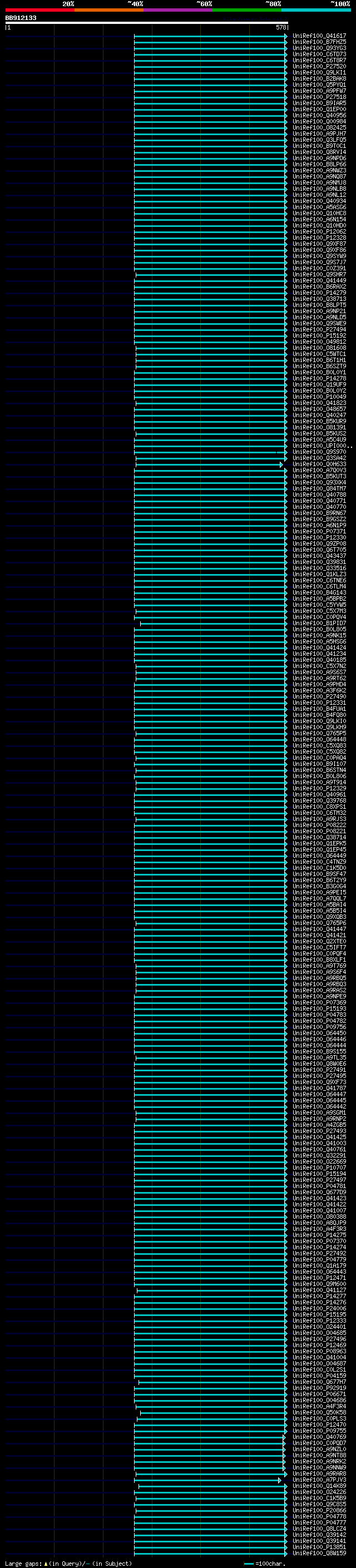Select the UniRef100_P12470 label
Image resolution: width=356 pixels, height=1568 pixels.
click(x=319, y=1424)
